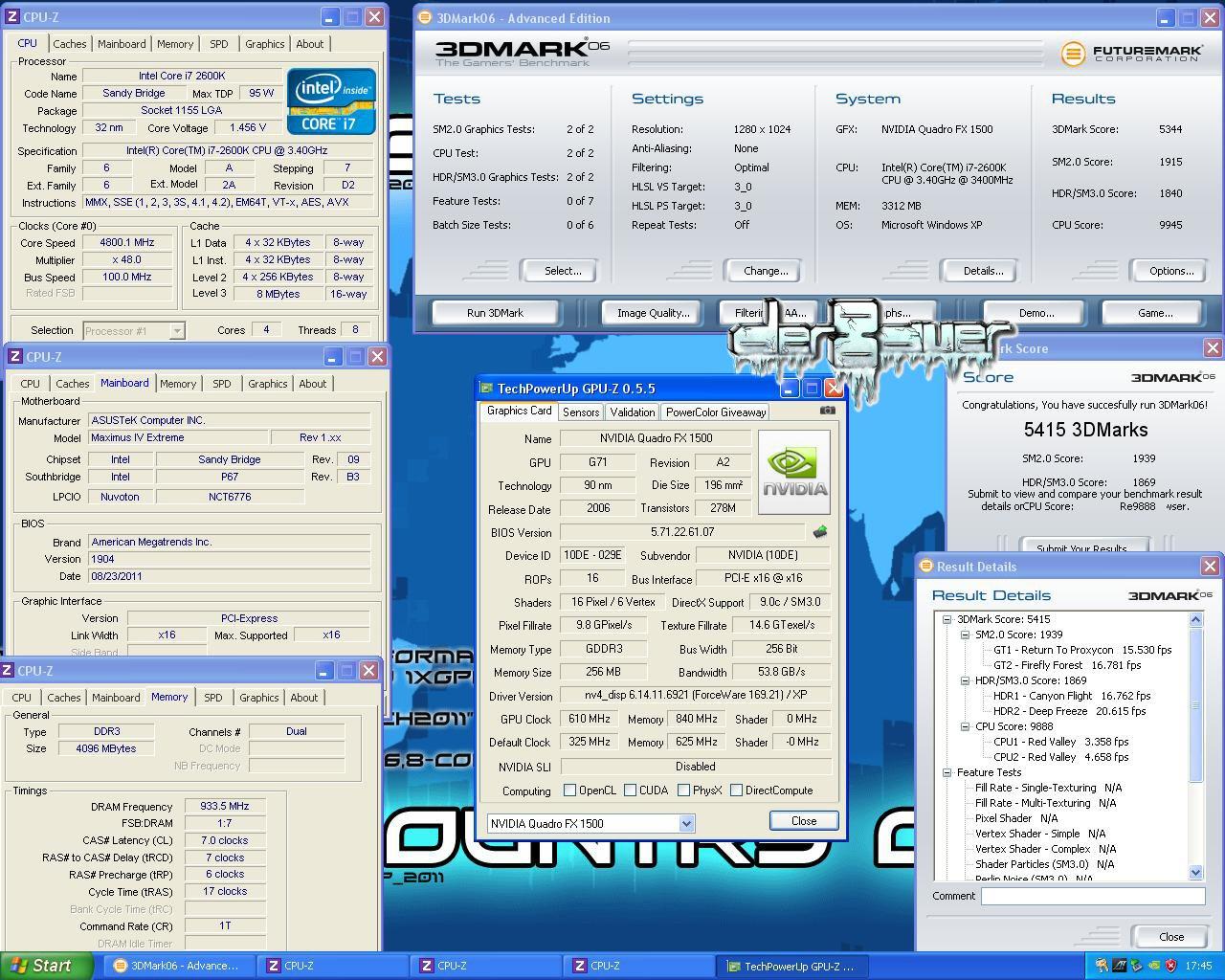Click the Details... system button
1225x980 pixels.
[983, 271]
